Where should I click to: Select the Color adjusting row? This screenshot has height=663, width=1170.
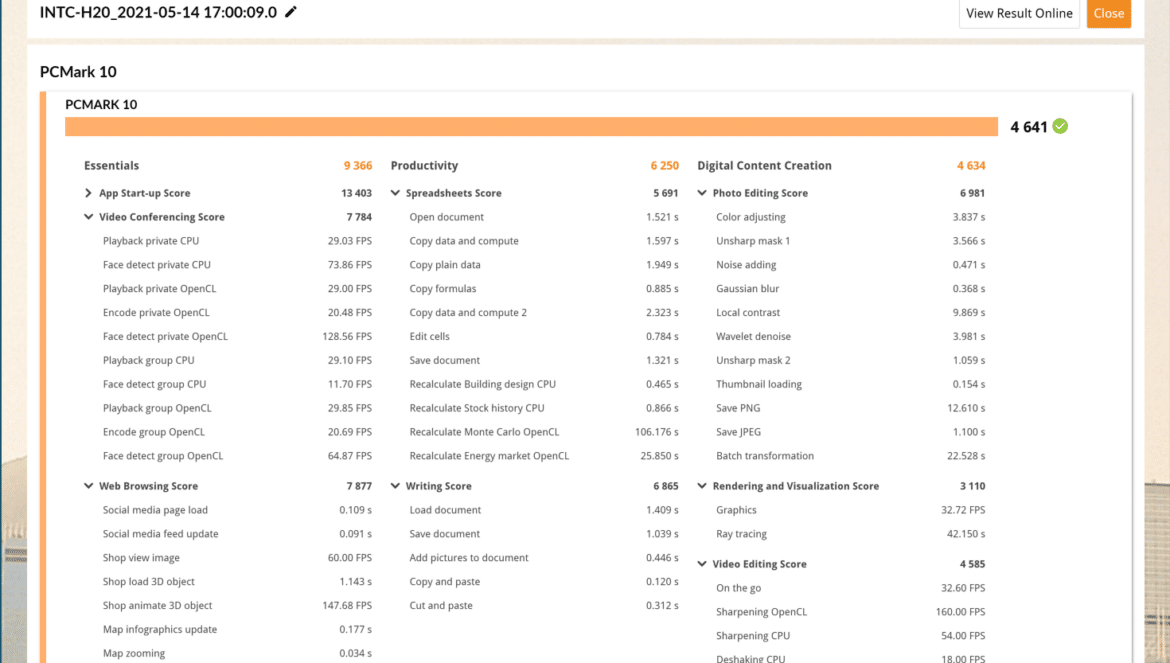coord(851,217)
